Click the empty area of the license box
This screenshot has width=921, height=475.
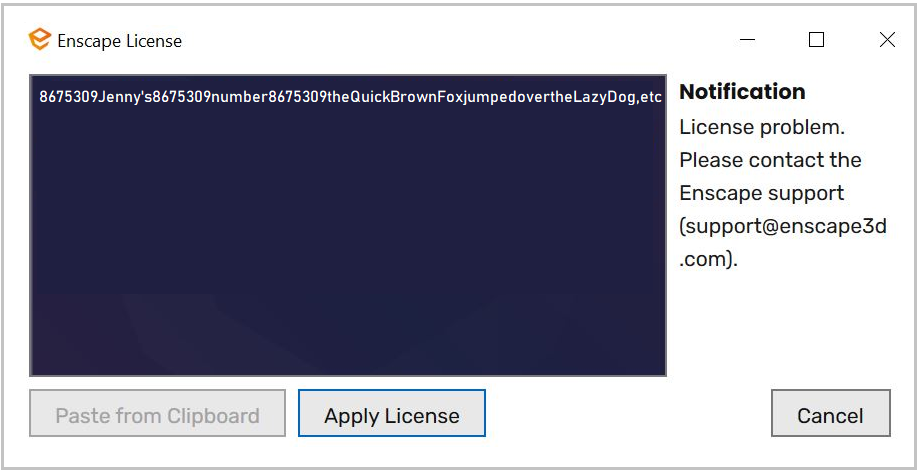click(x=348, y=247)
